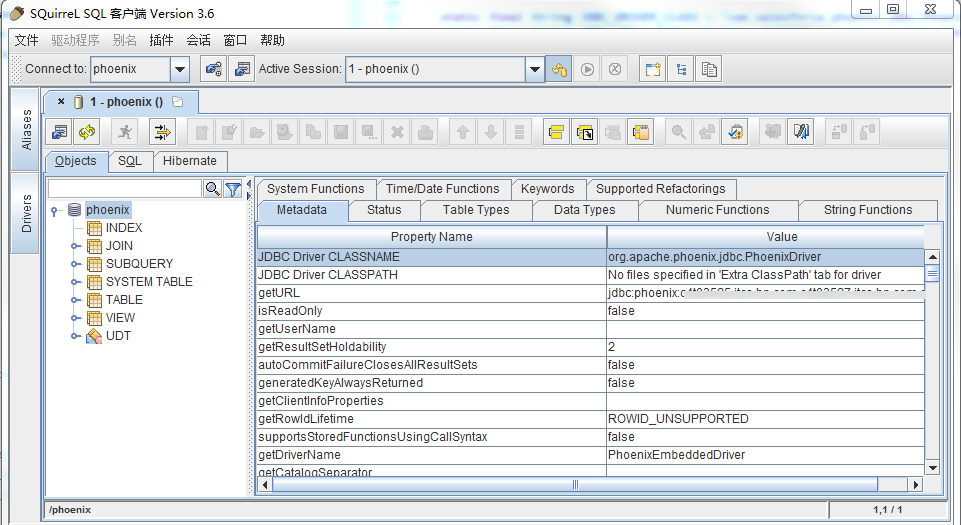Expand the TABLE tree node
Image resolution: width=961 pixels, height=525 pixels.
pos(75,300)
